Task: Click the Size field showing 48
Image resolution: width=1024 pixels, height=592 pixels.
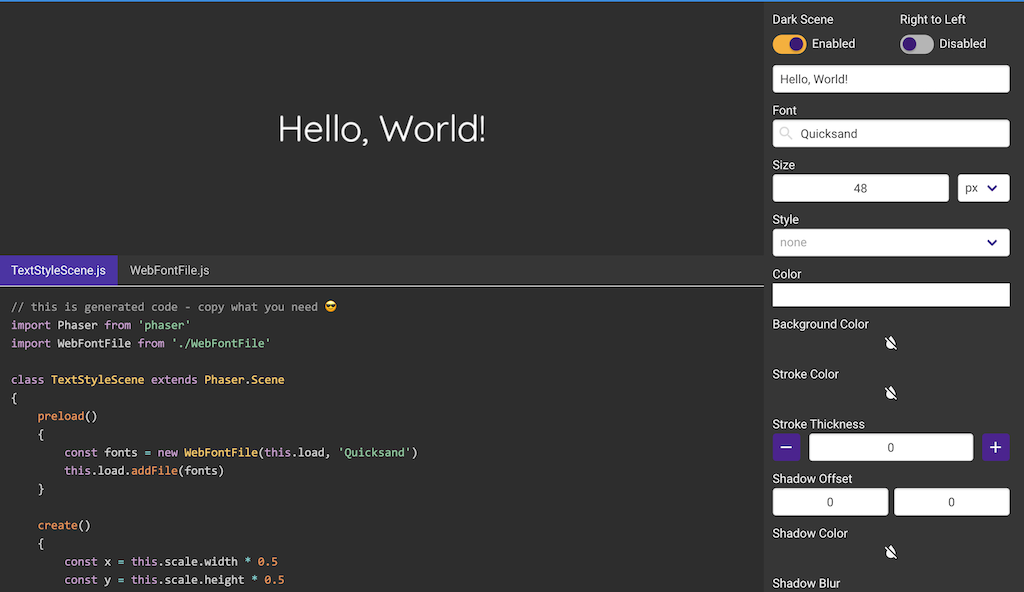Action: tap(860, 188)
